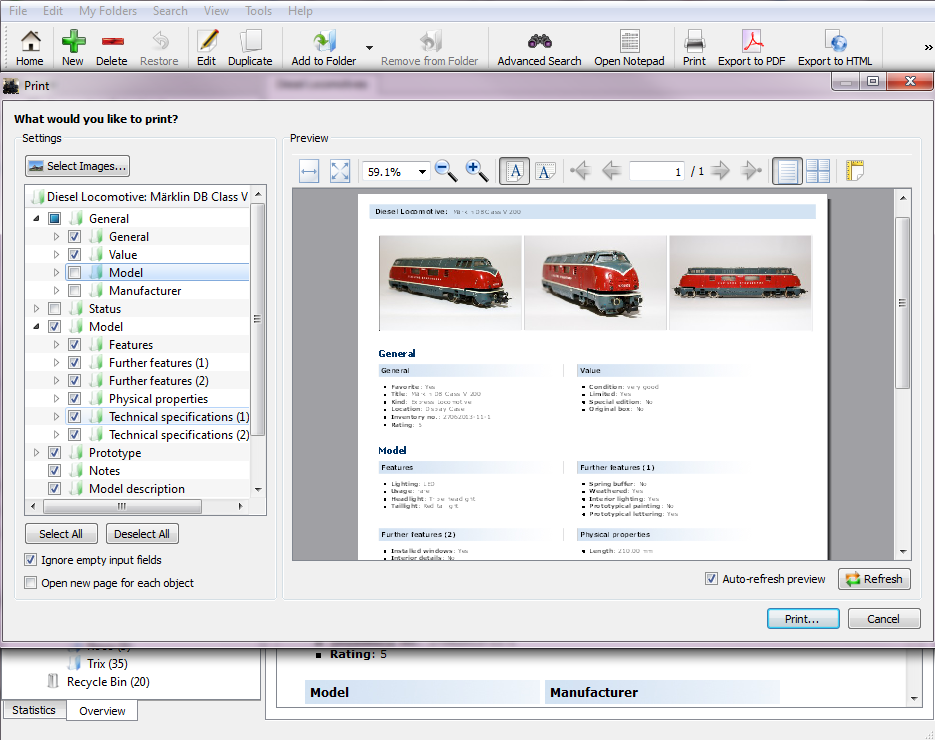Click the Add to Folder icon

[324, 41]
